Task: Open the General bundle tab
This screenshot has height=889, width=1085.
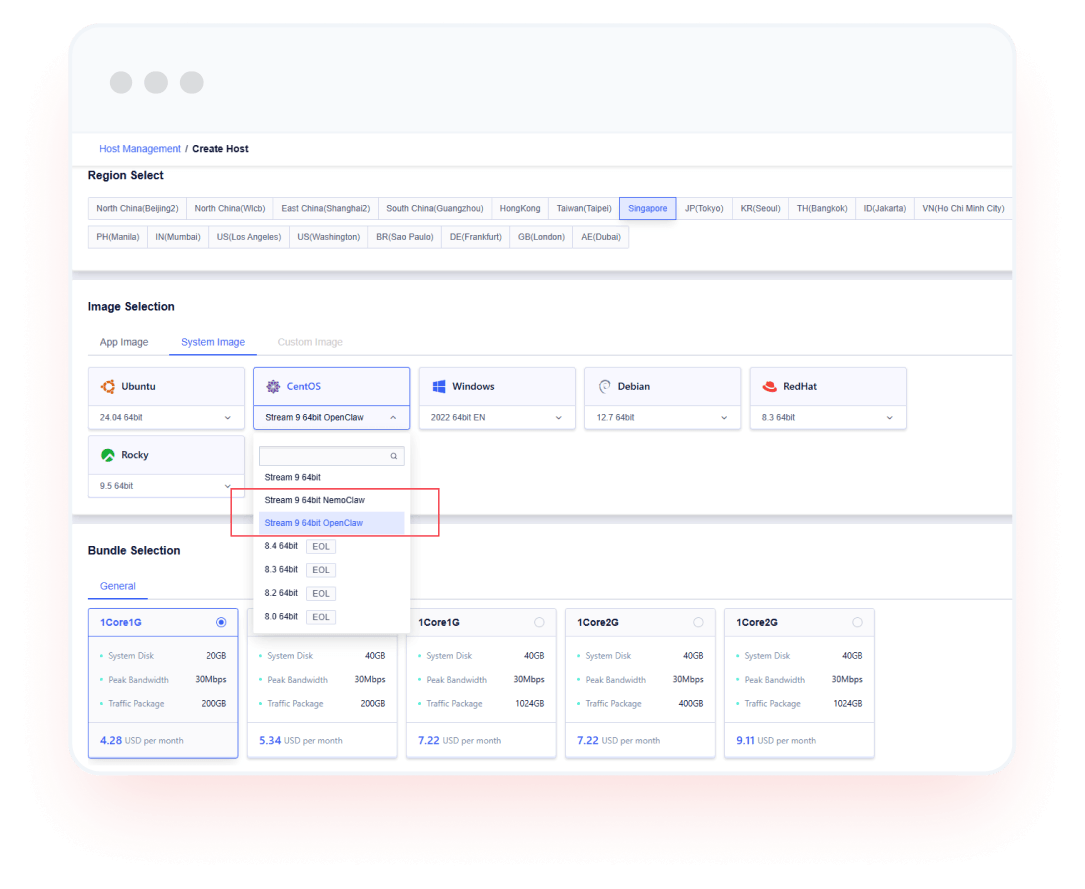Action: pyautogui.click(x=118, y=586)
